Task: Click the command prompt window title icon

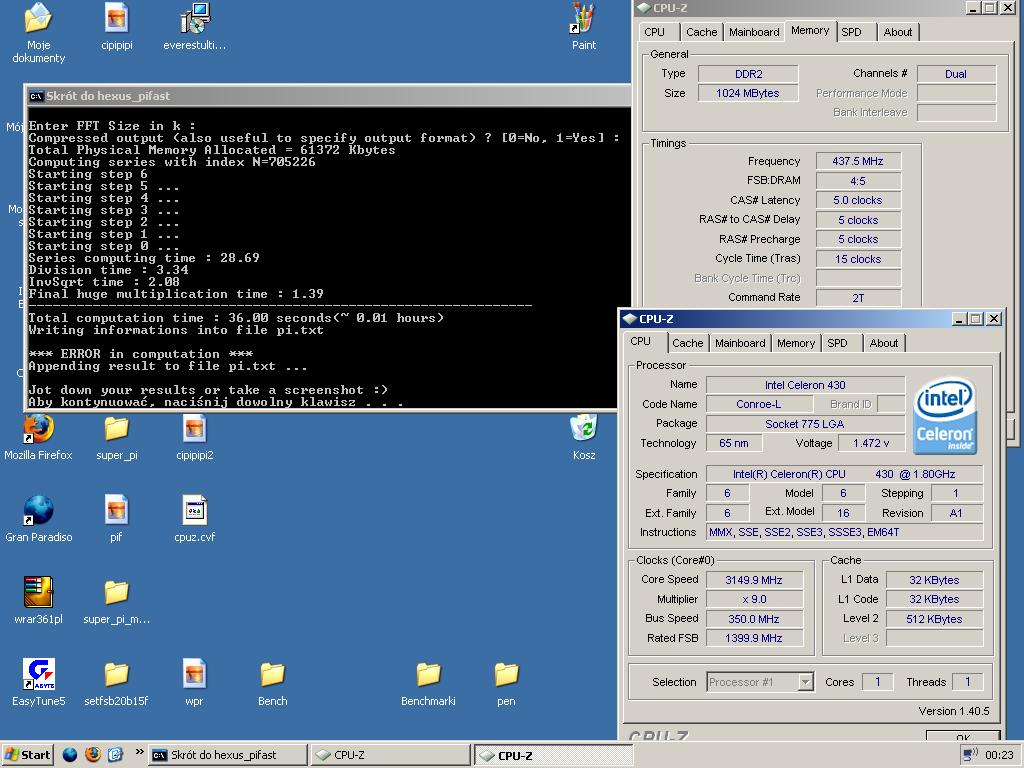Action: click(36, 96)
